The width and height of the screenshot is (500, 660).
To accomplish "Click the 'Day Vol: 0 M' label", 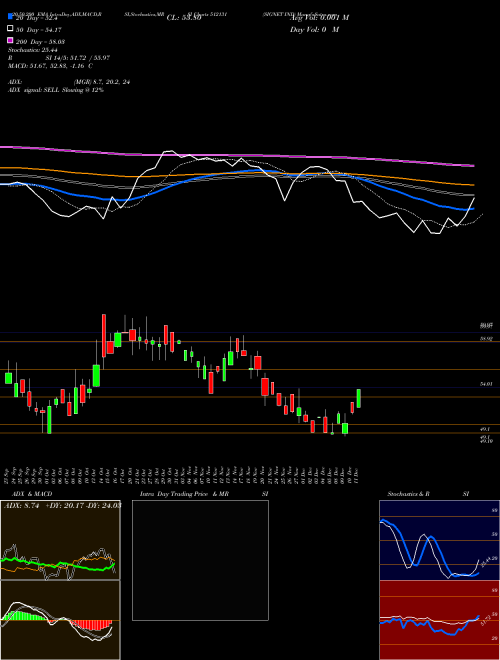I will coord(314,29).
